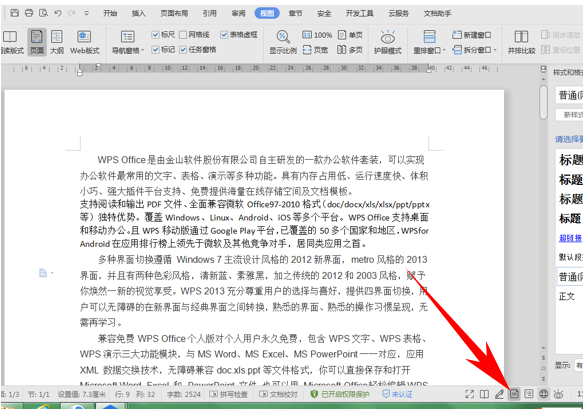Open the 文档助手 Document Assistant tab
Image resolution: width=588 pixels, height=409 pixels.
click(437, 13)
